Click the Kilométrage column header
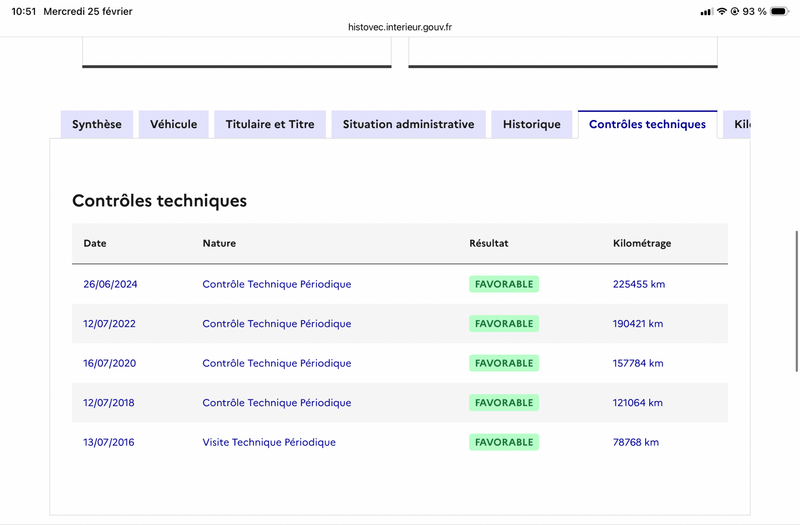 coord(642,243)
